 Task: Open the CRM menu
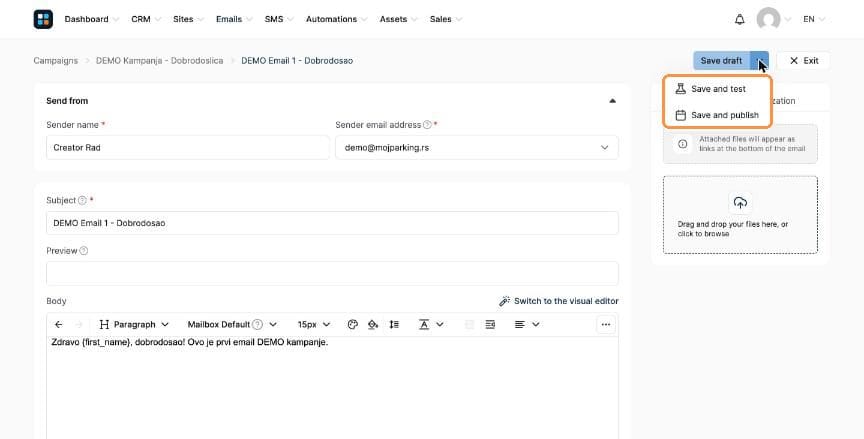pyautogui.click(x=145, y=19)
